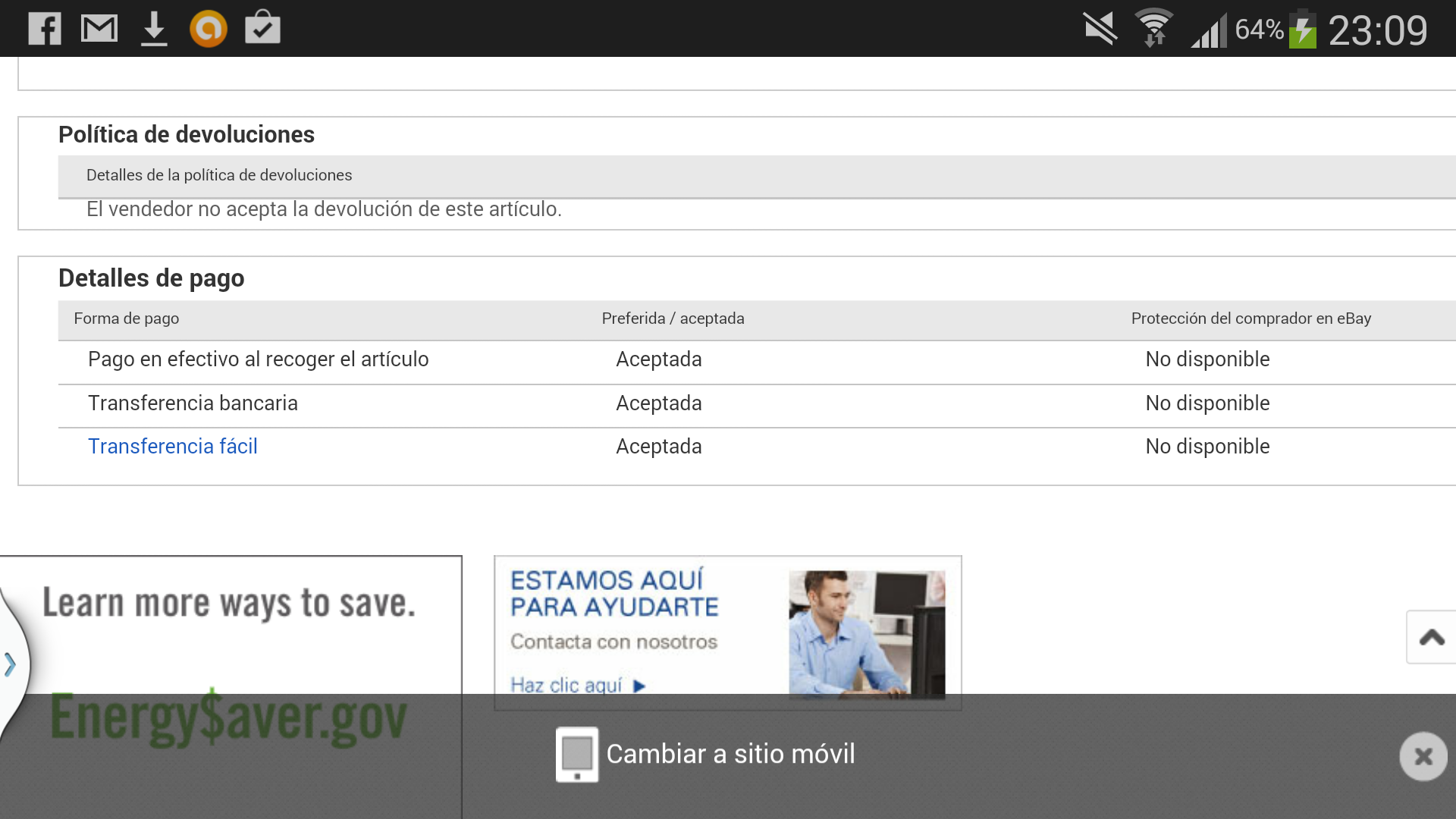Screen dimensions: 1456x819
Task: Tap the Wi-Fi status icon
Action: (x=1153, y=28)
